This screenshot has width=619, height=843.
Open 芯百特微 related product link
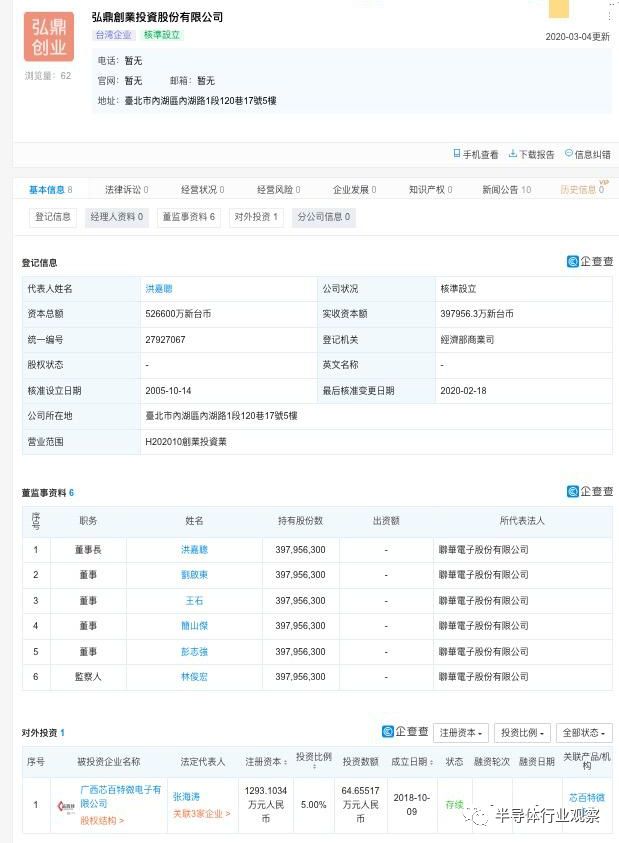pos(587,798)
